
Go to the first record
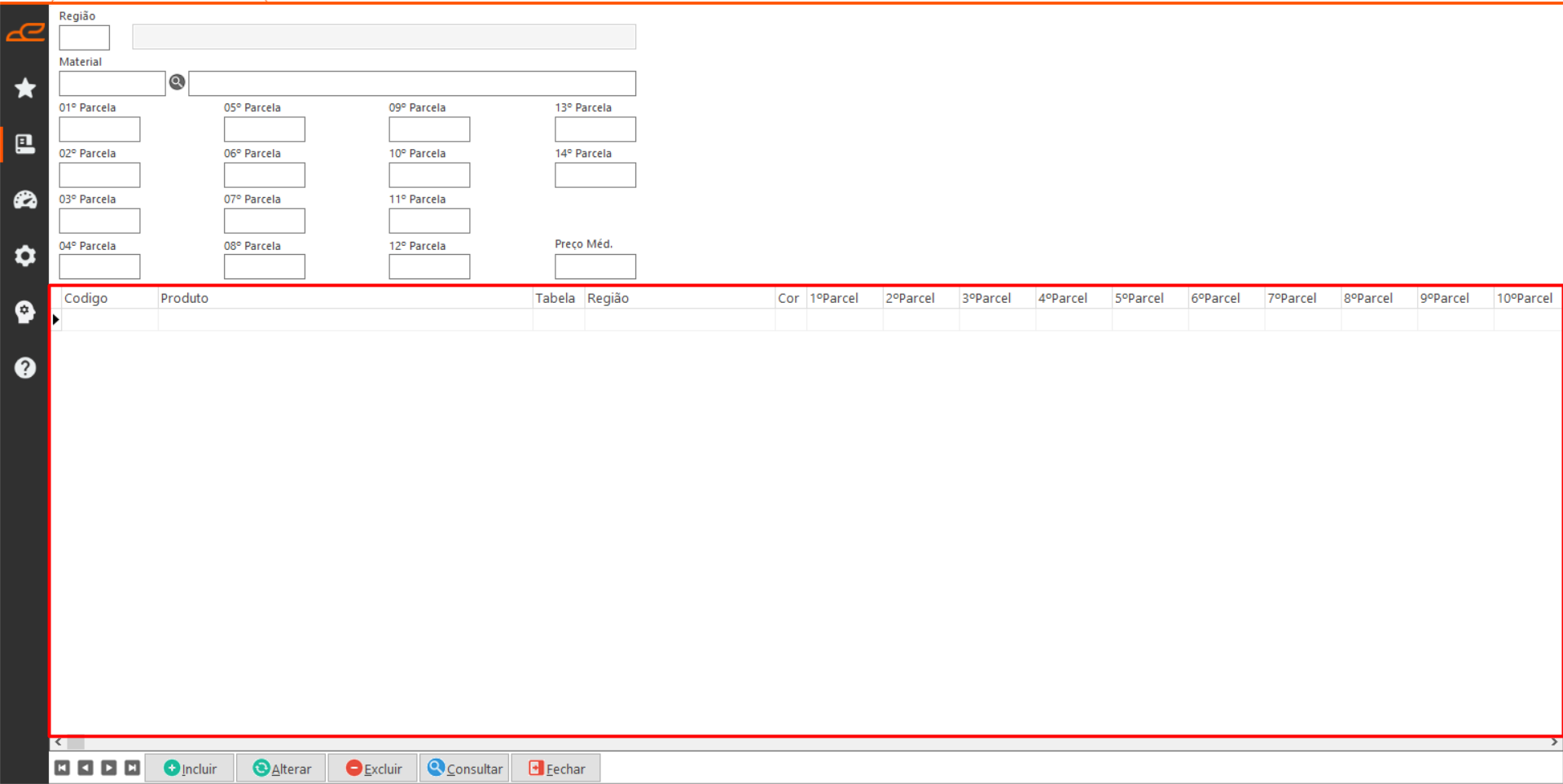pos(62,768)
